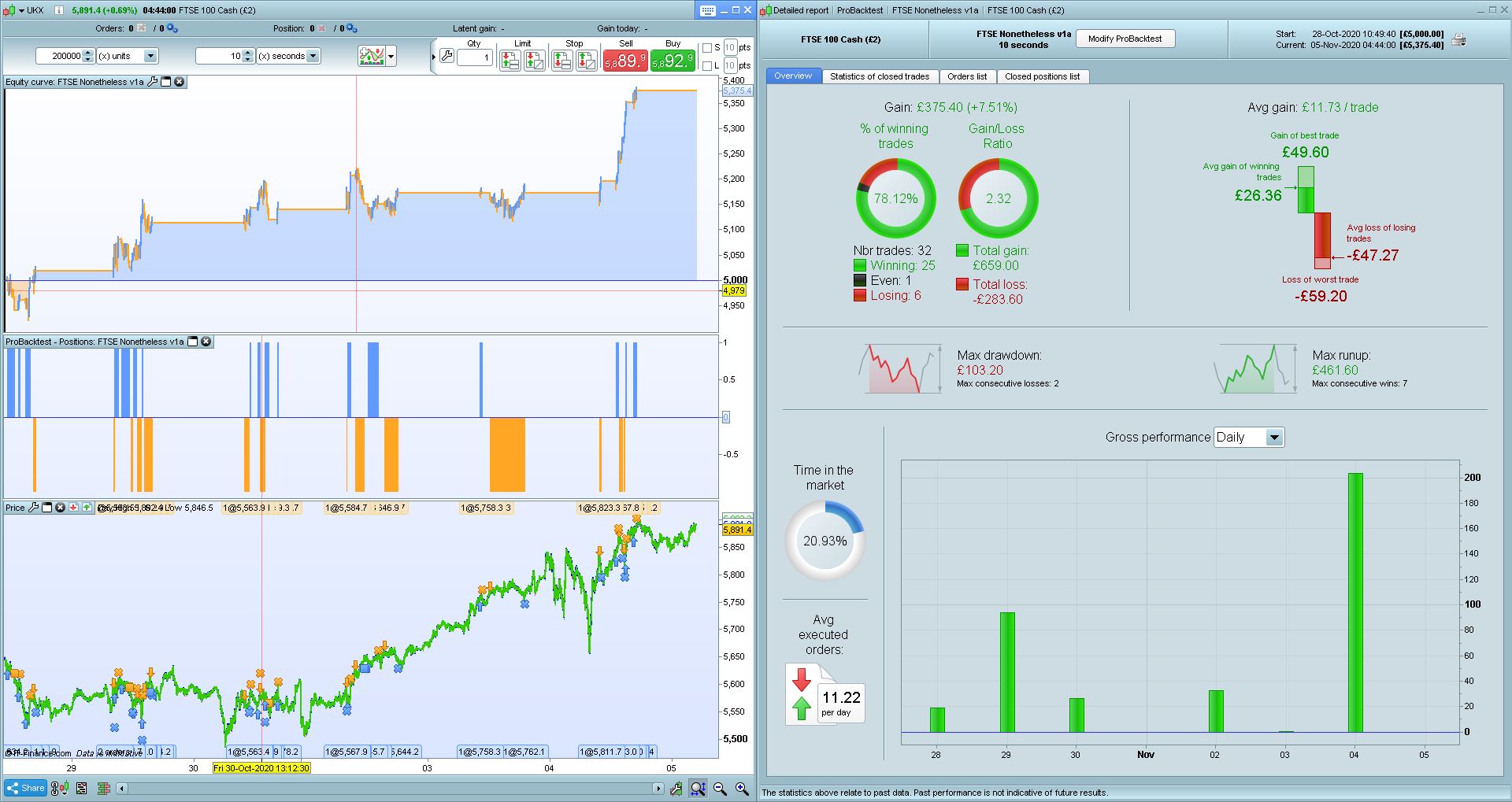
Task: Close the ProBacktest Positions panel
Action: (206, 342)
